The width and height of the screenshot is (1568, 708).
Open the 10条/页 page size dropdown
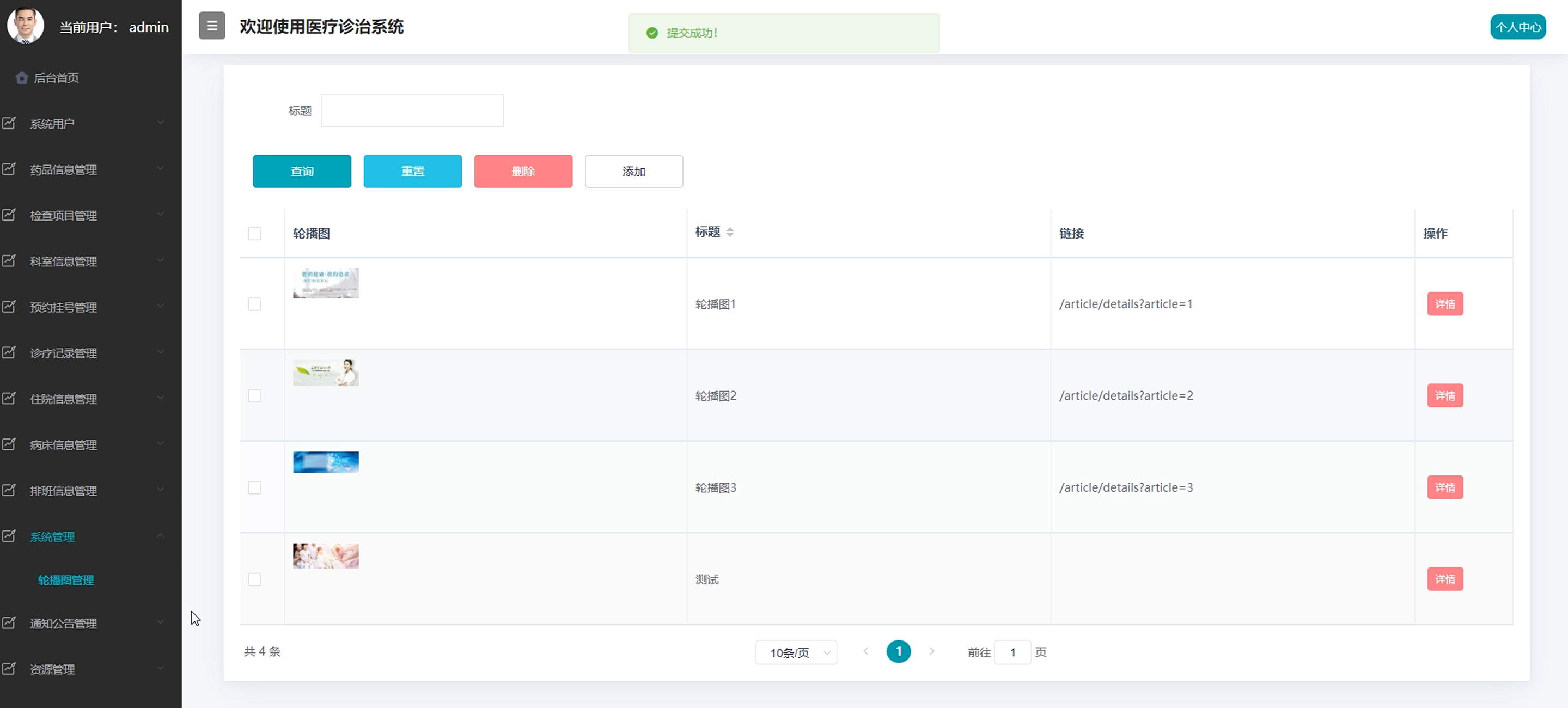coord(796,652)
